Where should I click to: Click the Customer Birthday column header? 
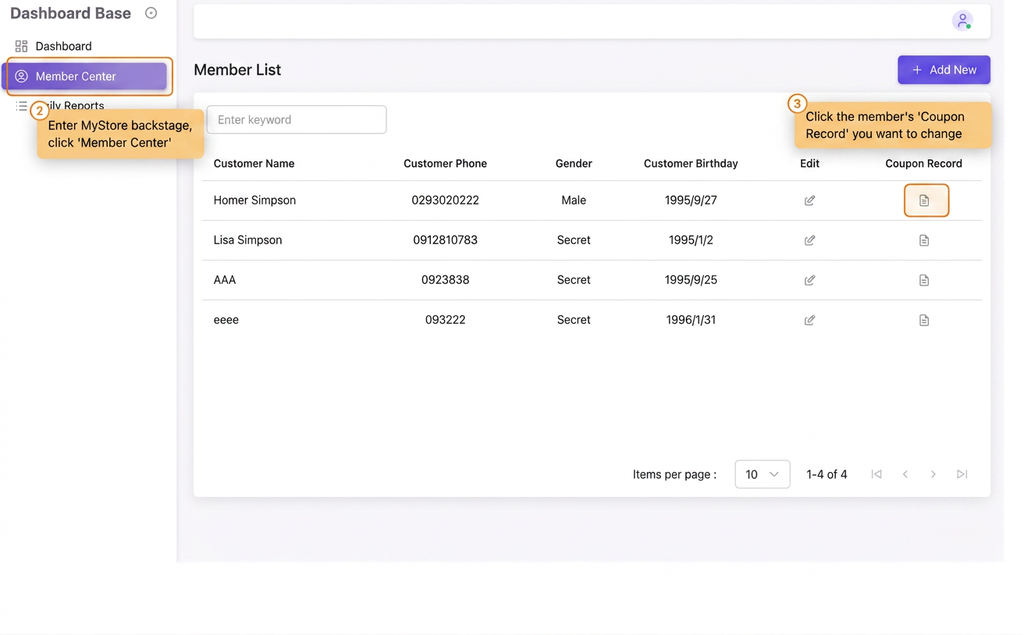pos(691,163)
